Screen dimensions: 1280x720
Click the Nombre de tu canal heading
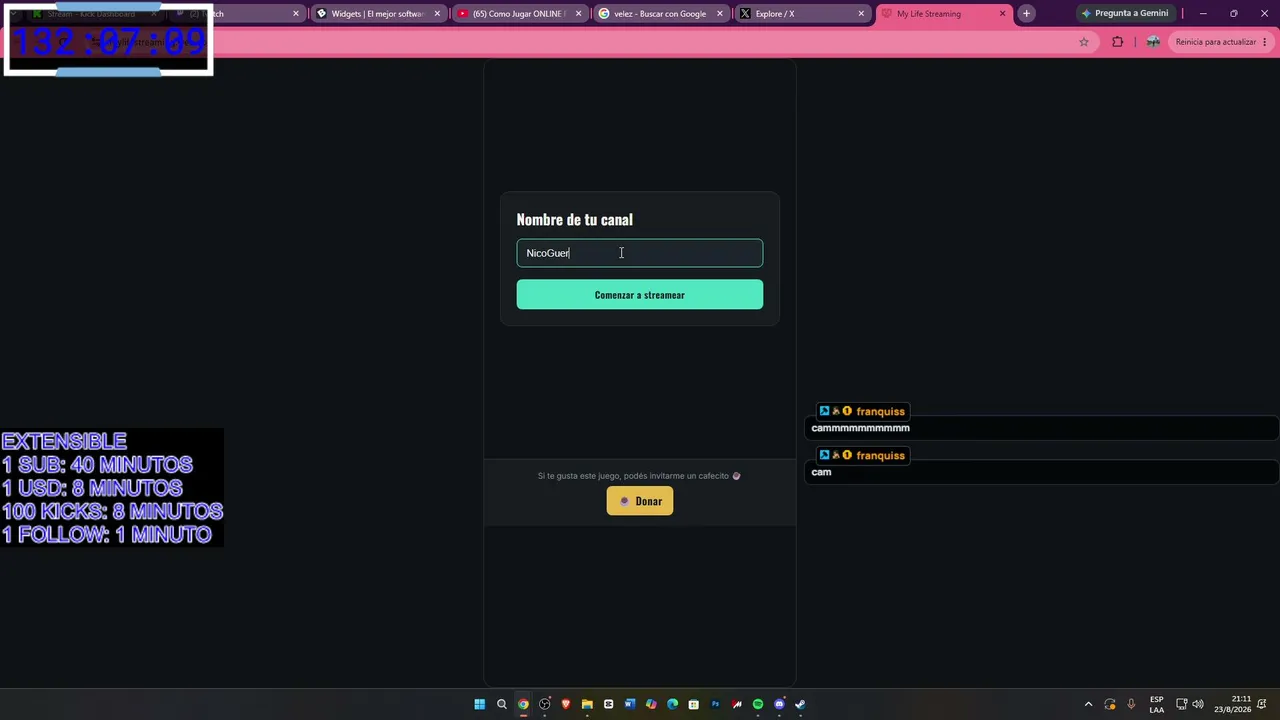[574, 219]
